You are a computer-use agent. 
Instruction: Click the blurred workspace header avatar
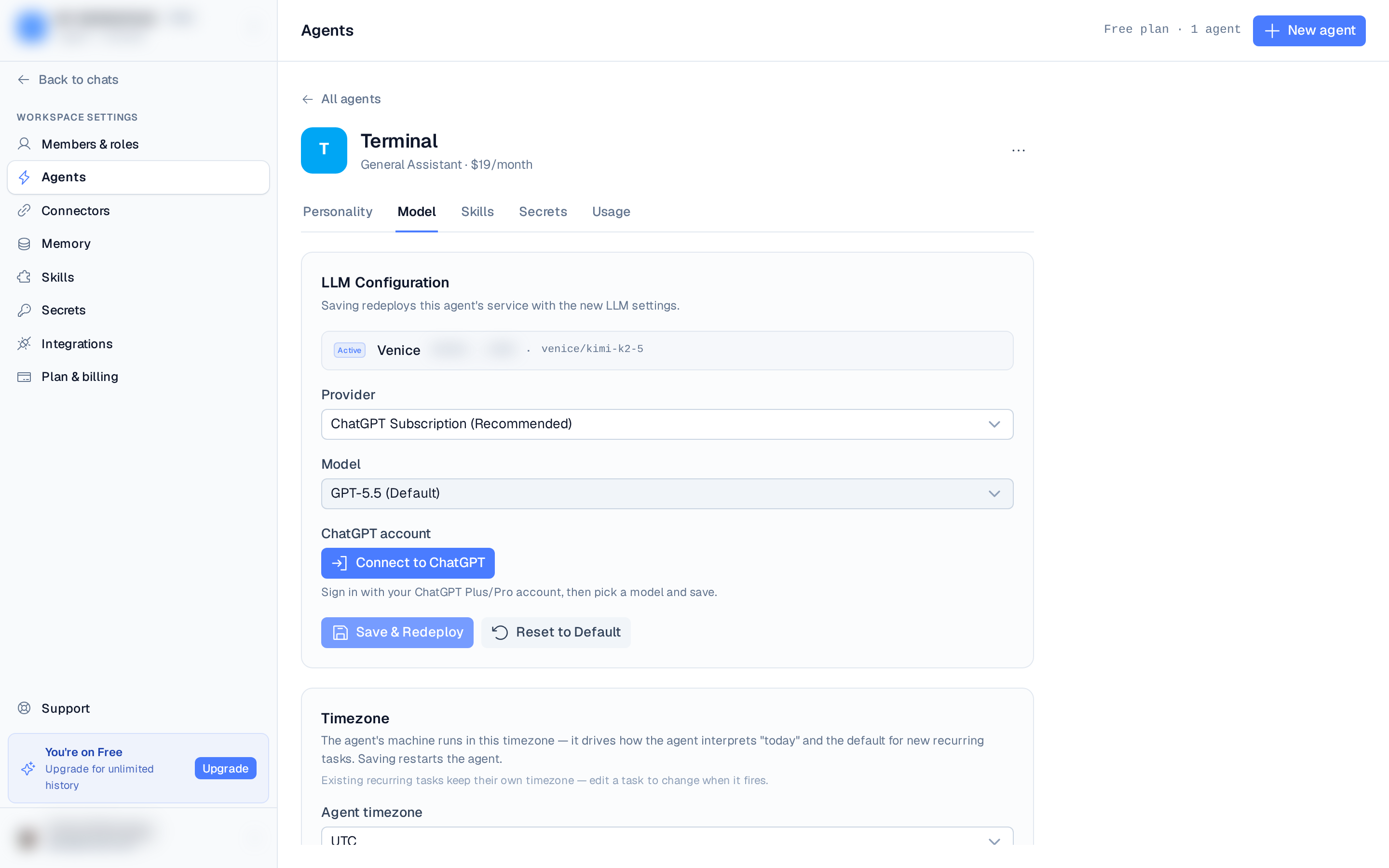pyautogui.click(x=31, y=27)
